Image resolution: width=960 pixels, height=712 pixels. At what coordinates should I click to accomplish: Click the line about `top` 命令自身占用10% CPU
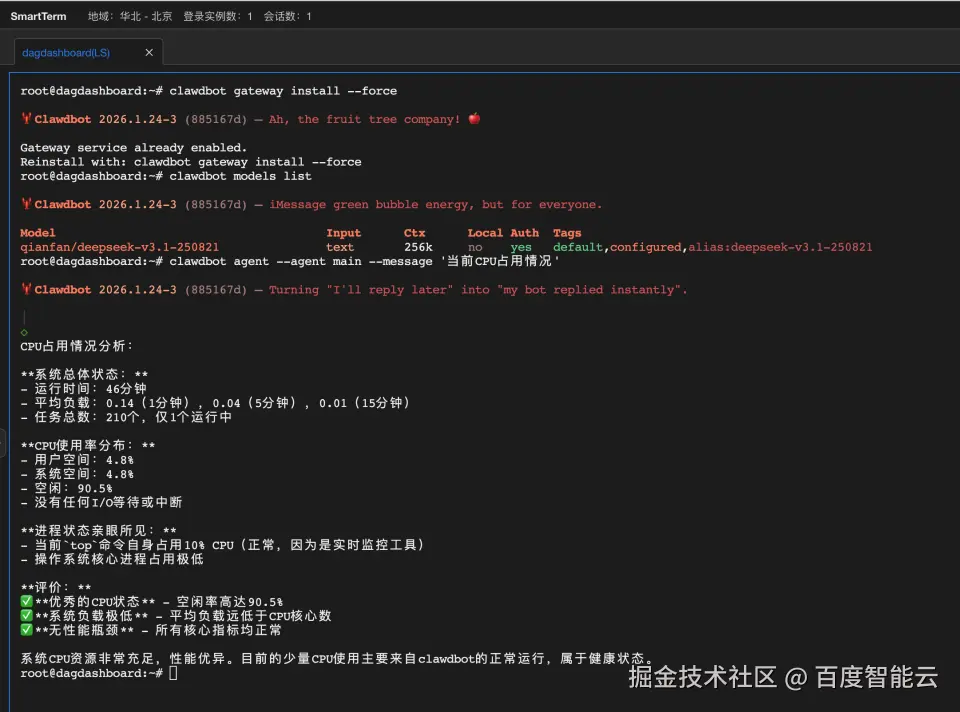tap(223, 544)
